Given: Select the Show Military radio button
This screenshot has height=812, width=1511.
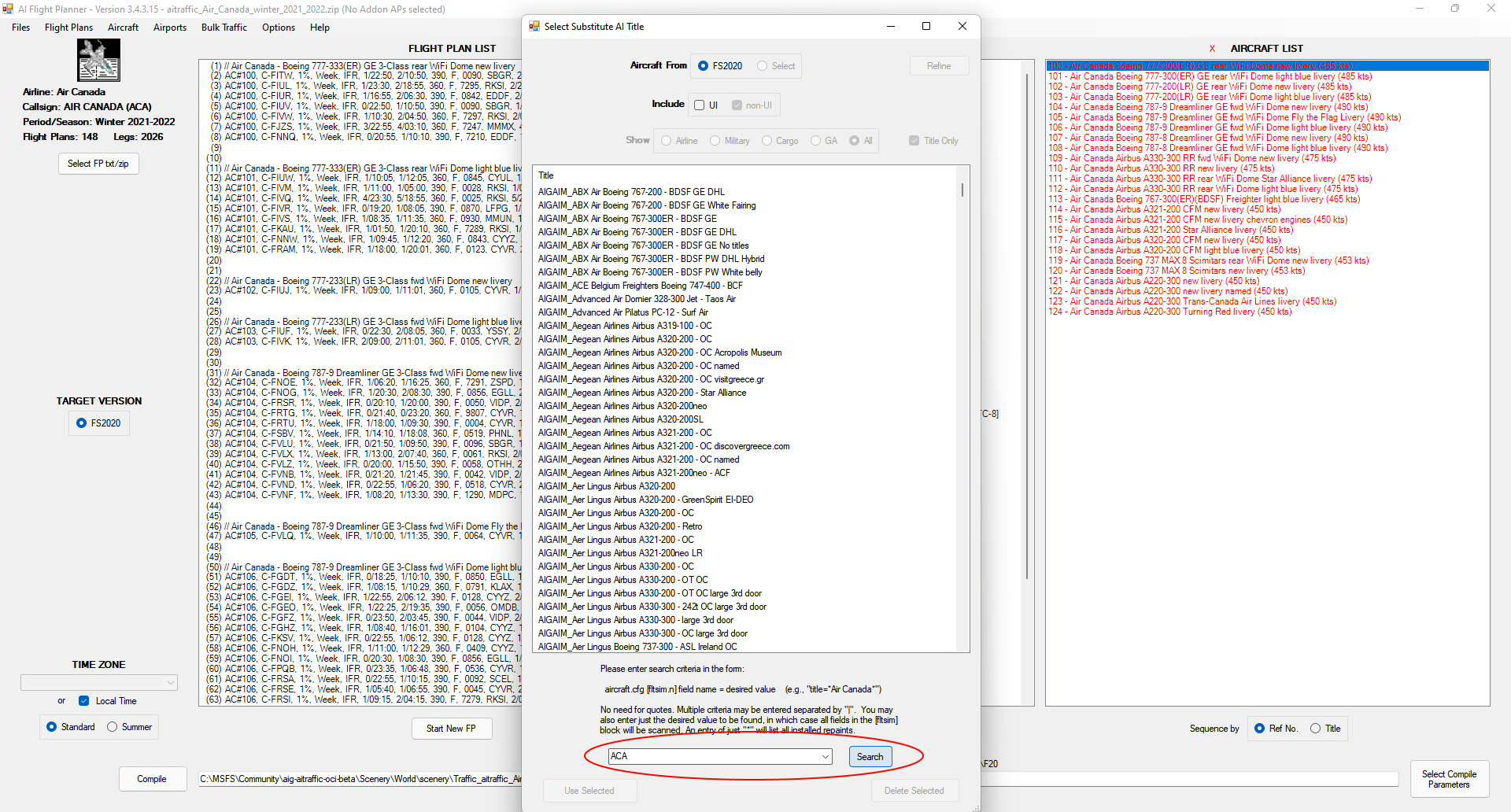Looking at the screenshot, I should 715,141.
